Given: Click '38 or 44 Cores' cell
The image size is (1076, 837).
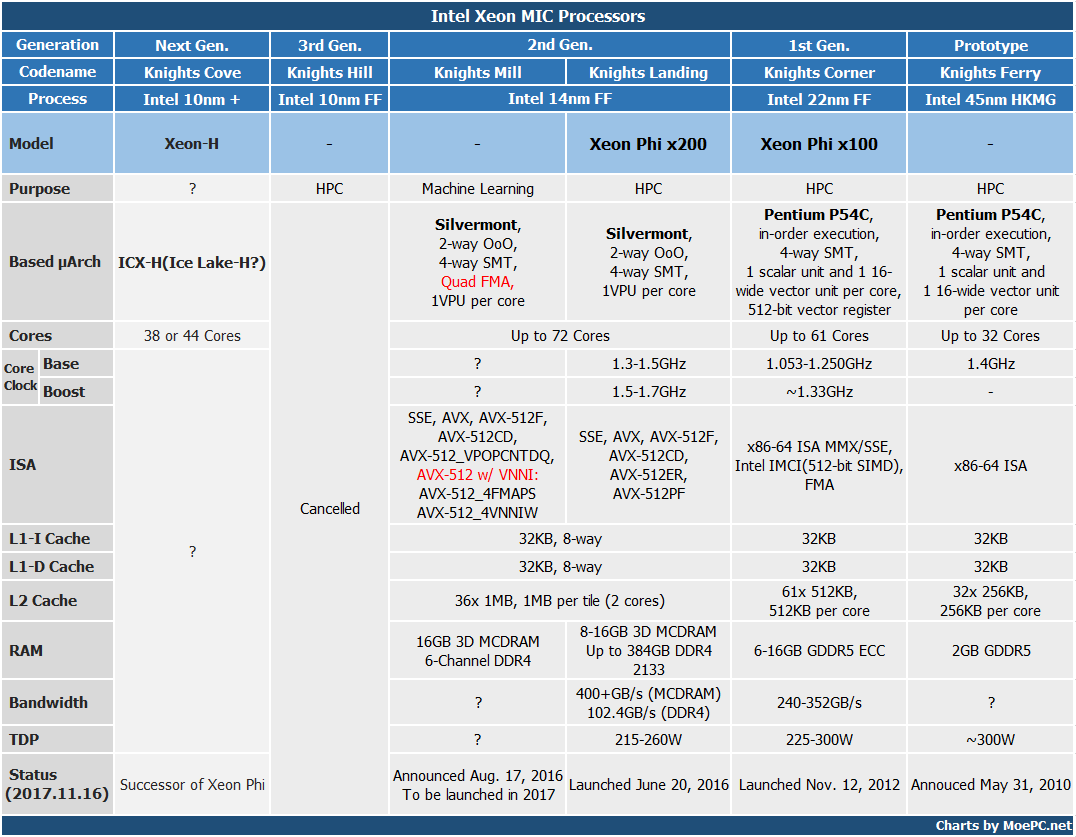Looking at the screenshot, I should tap(192, 335).
